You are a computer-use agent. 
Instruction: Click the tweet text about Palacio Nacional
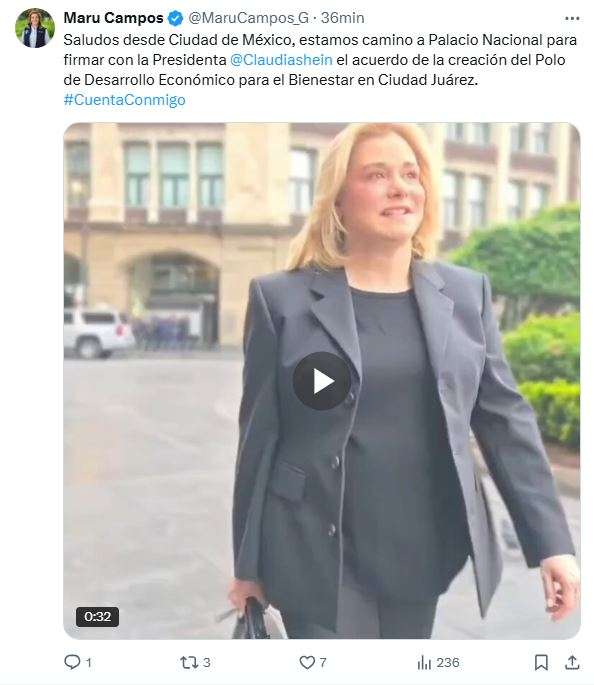(x=320, y=60)
